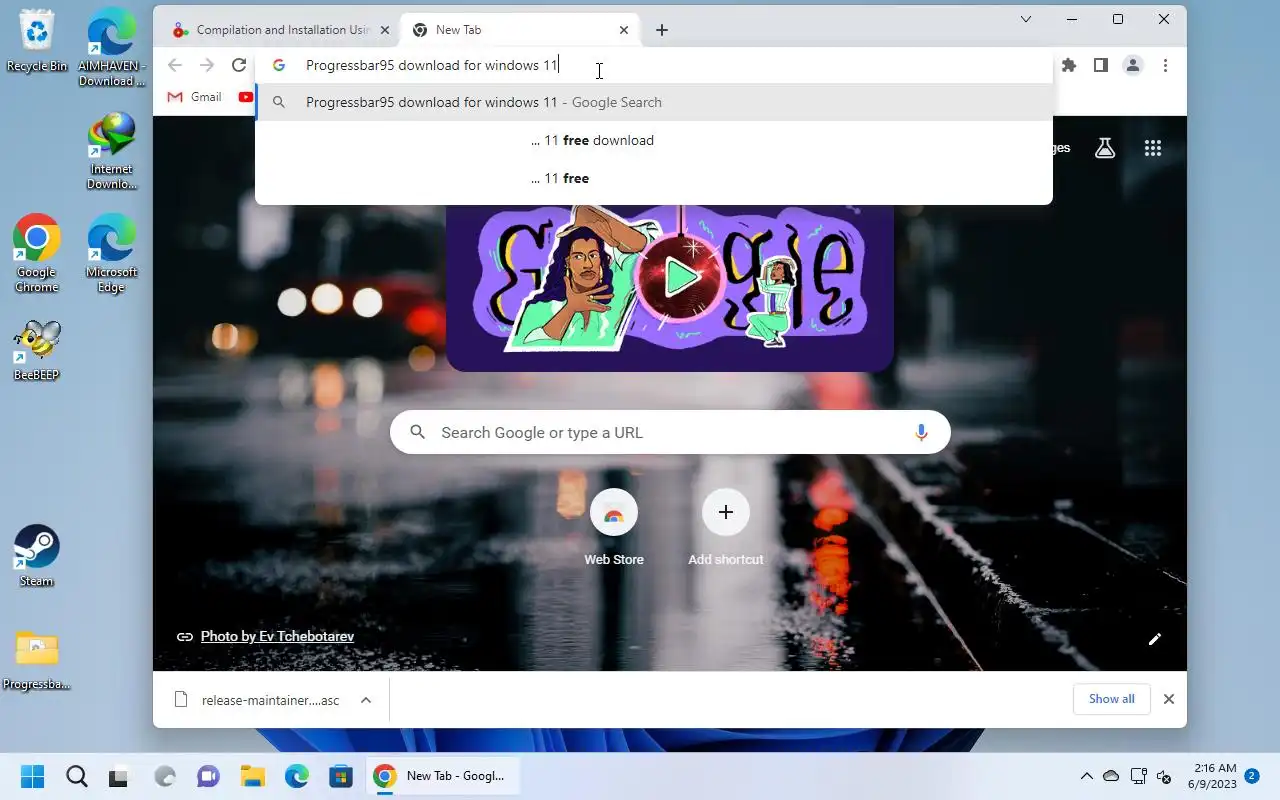
Task: Launch BeeBEEP desktop icon
Action: (x=37, y=350)
